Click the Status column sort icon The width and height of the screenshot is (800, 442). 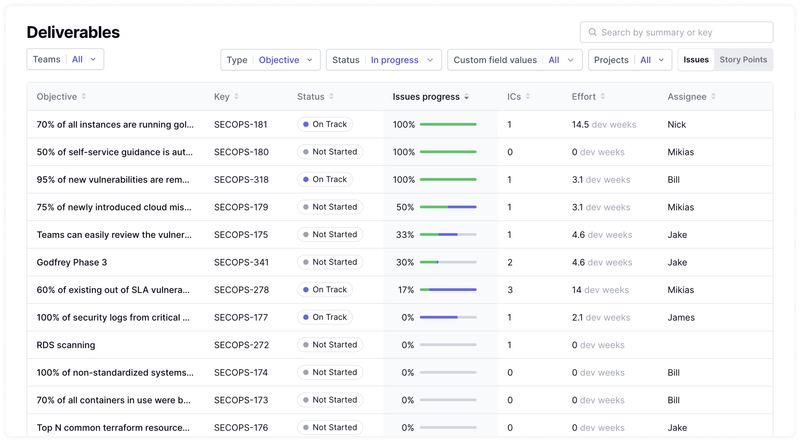coord(333,97)
